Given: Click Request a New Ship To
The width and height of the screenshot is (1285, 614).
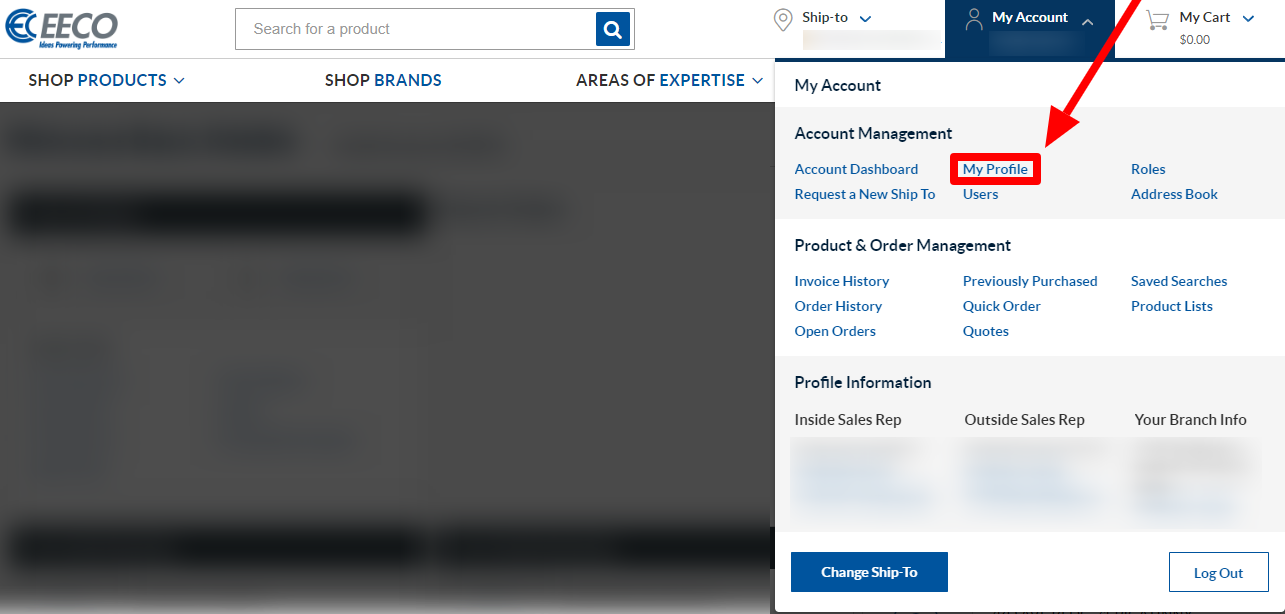Looking at the screenshot, I should pos(865,194).
